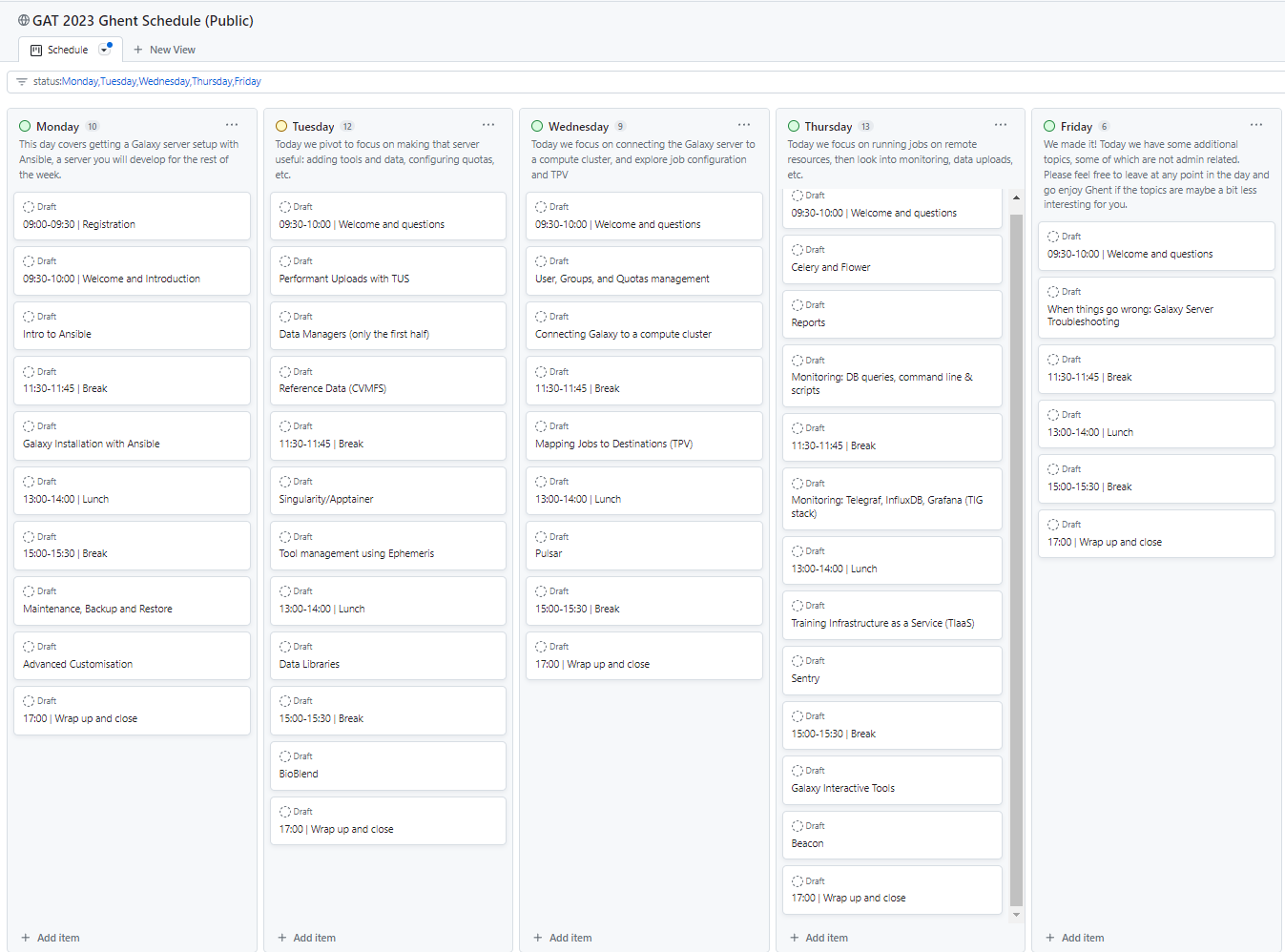Open the Welcome and Introduction card
The height and width of the screenshot is (952, 1285).
[x=132, y=271]
